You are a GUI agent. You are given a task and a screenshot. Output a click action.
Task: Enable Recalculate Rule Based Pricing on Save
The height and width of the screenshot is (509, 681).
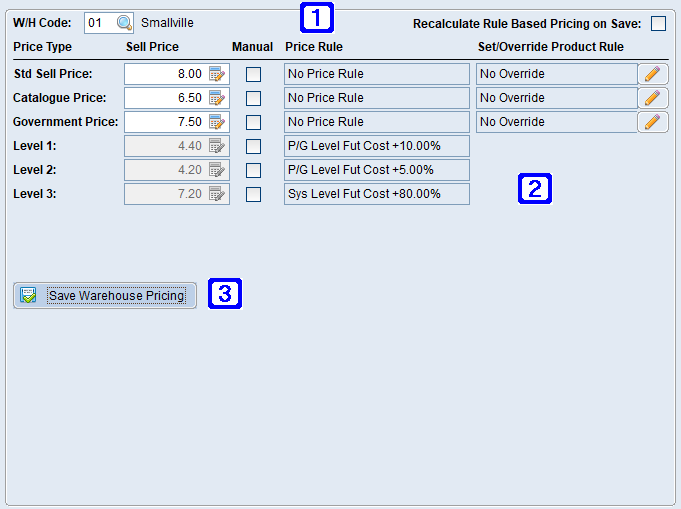point(658,23)
